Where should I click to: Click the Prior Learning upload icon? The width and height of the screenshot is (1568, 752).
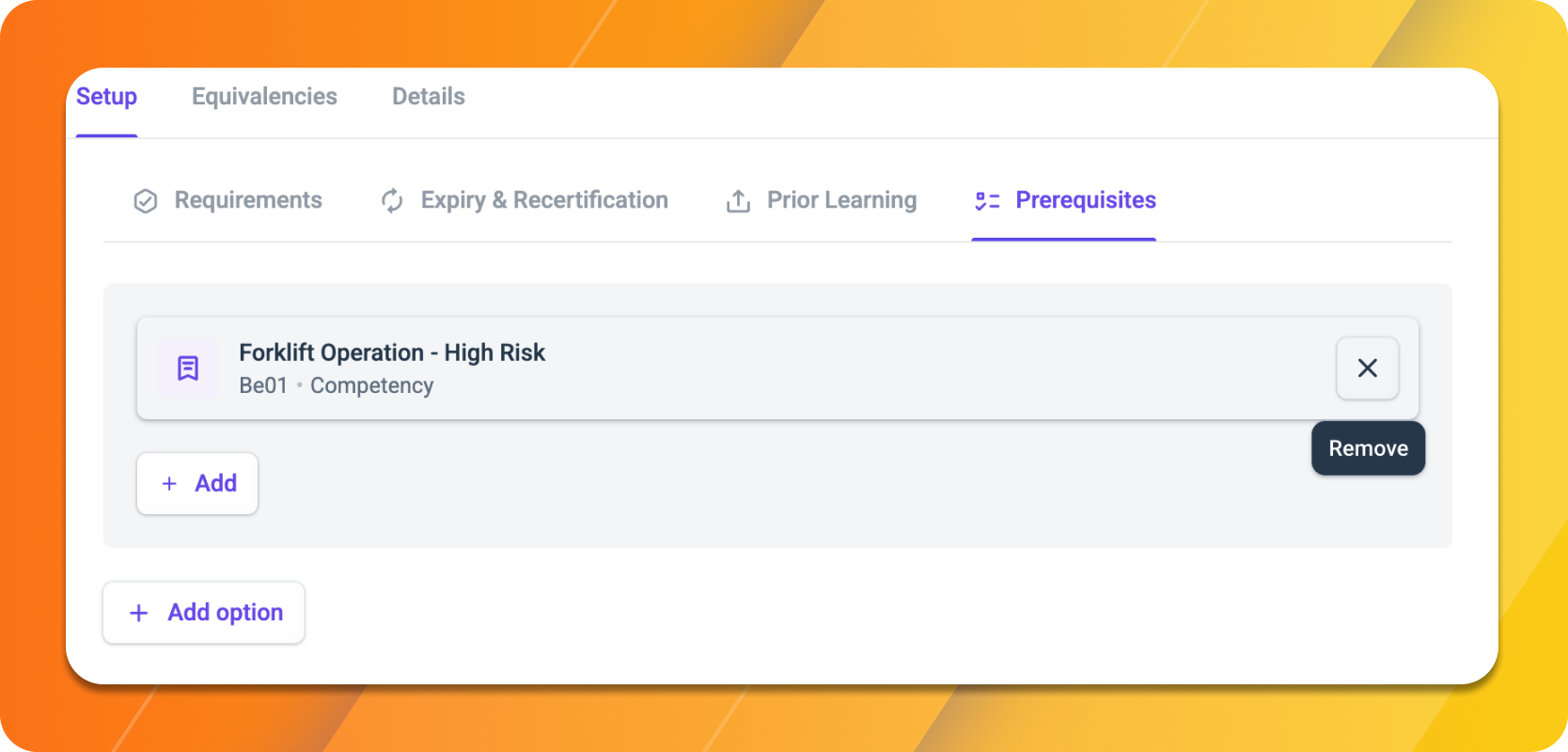738,201
